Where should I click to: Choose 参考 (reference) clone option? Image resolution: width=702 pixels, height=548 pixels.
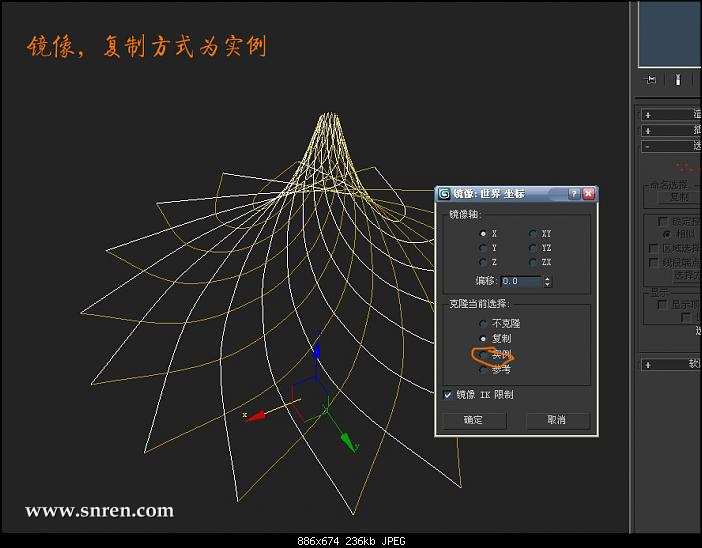(483, 370)
